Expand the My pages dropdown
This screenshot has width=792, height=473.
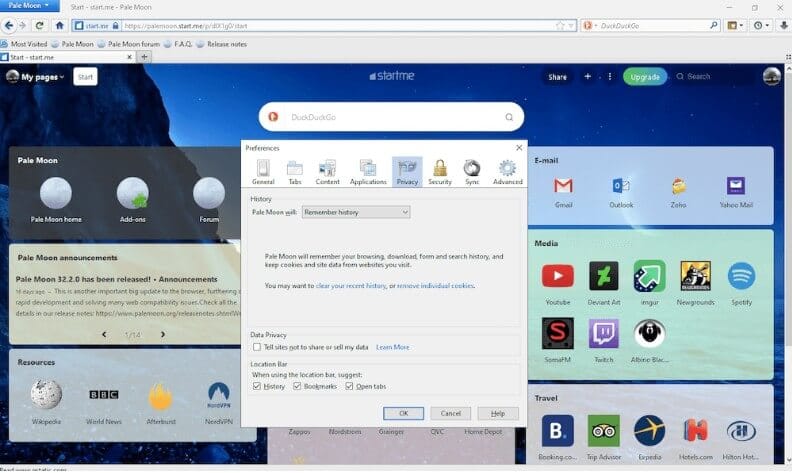click(x=42, y=77)
